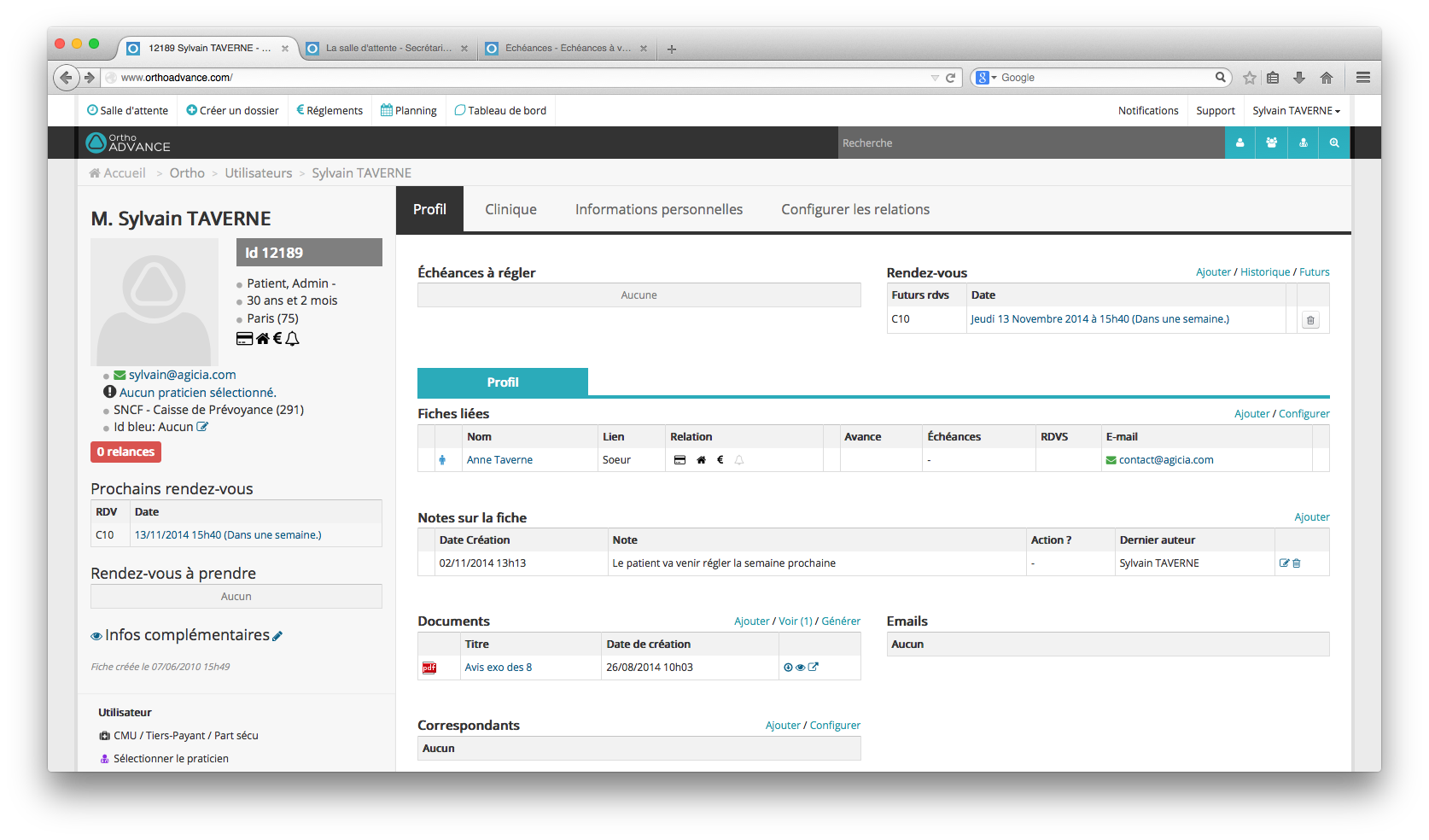This screenshot has width=1429, height=840.
Task: Click Voir (1) in Documents
Action: [796, 621]
